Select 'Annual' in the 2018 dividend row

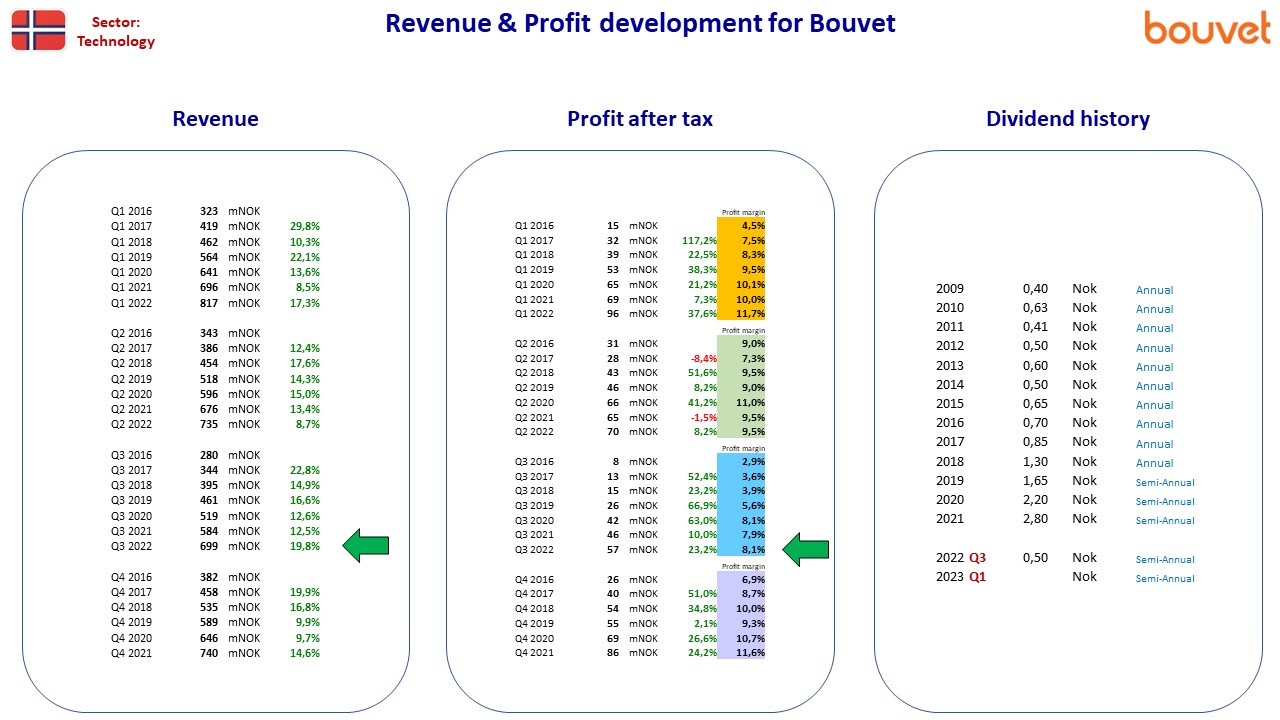[x=1155, y=463]
